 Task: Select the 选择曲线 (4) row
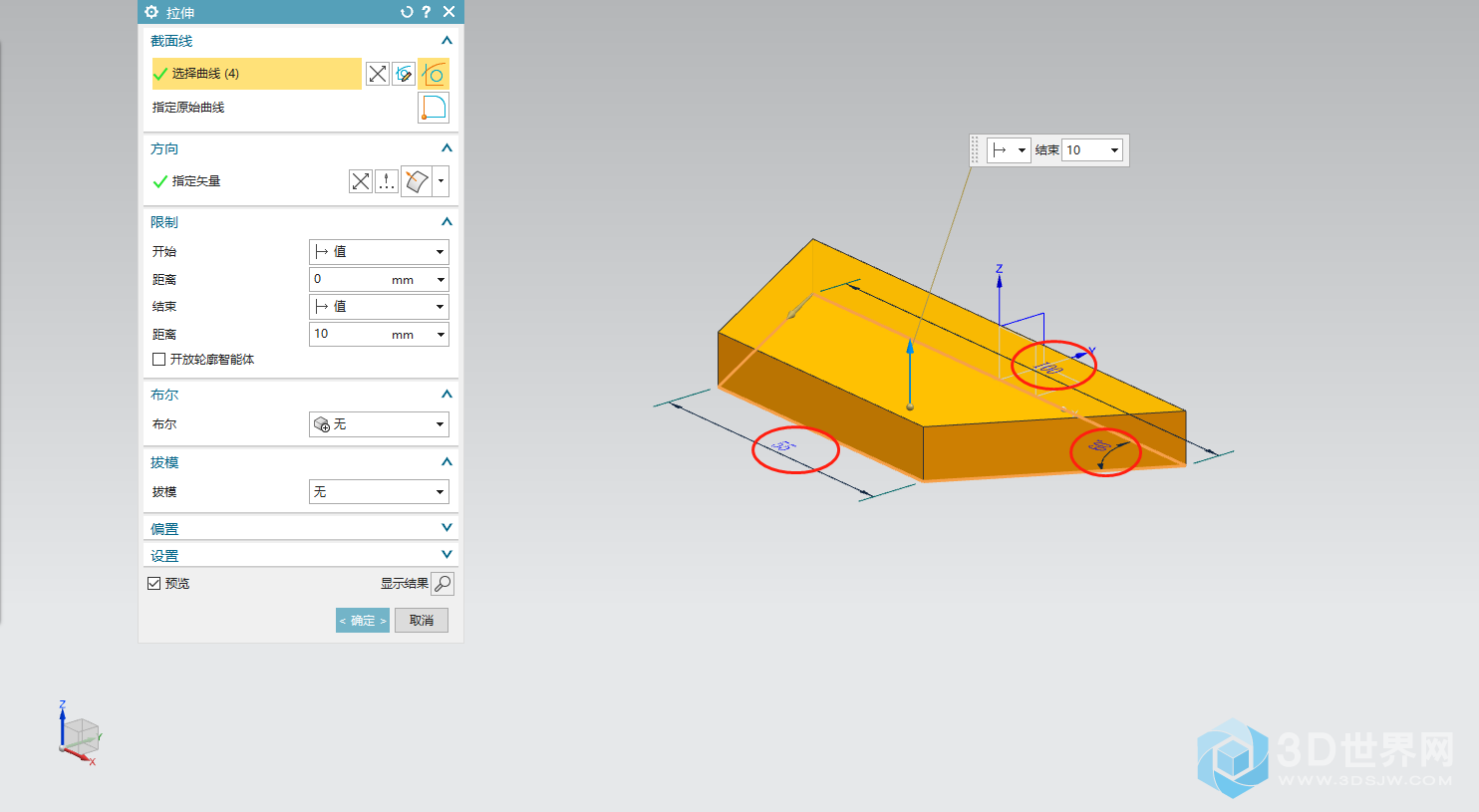(257, 74)
